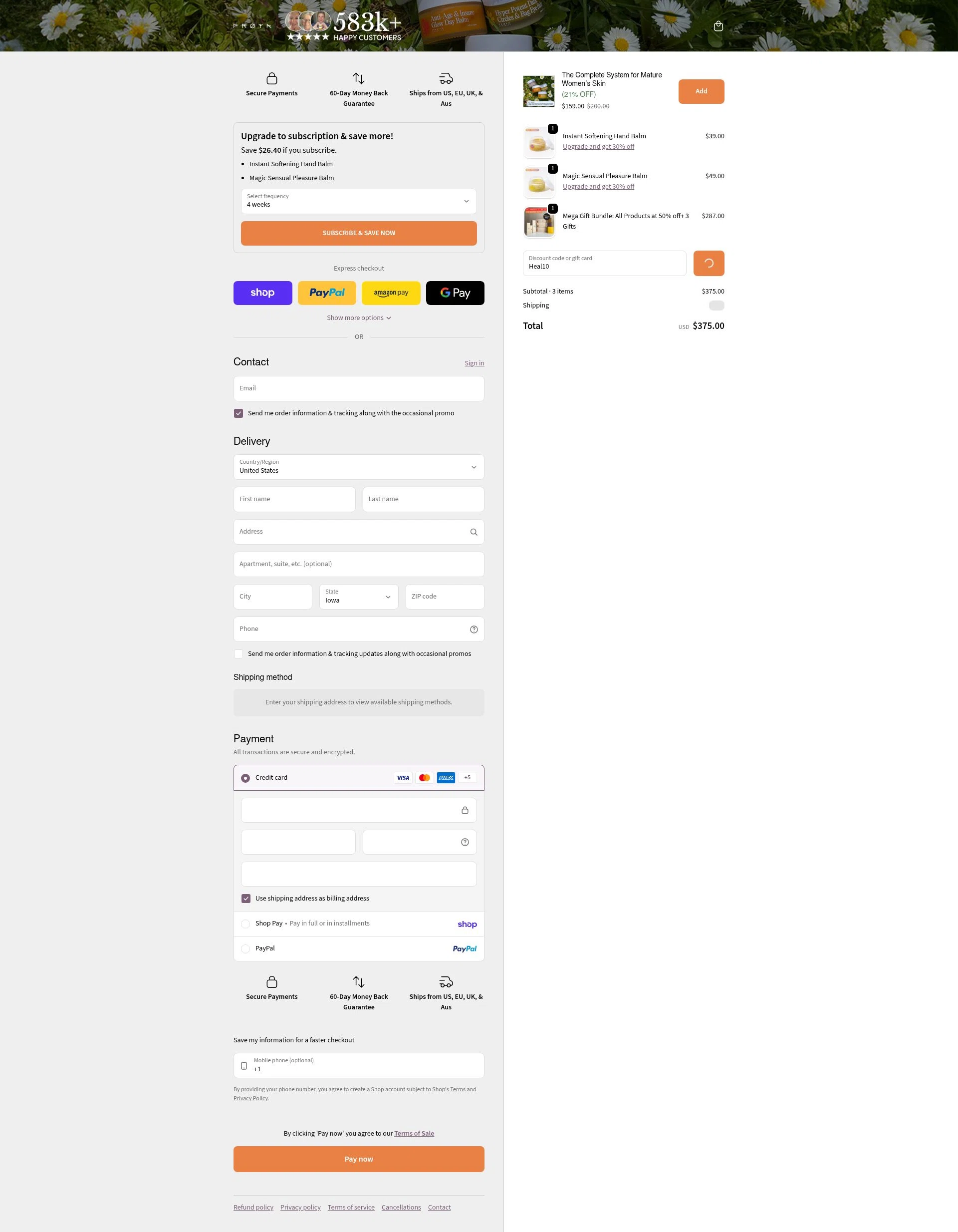Select Google Pay express checkout
The height and width of the screenshot is (1232, 958).
(x=455, y=293)
